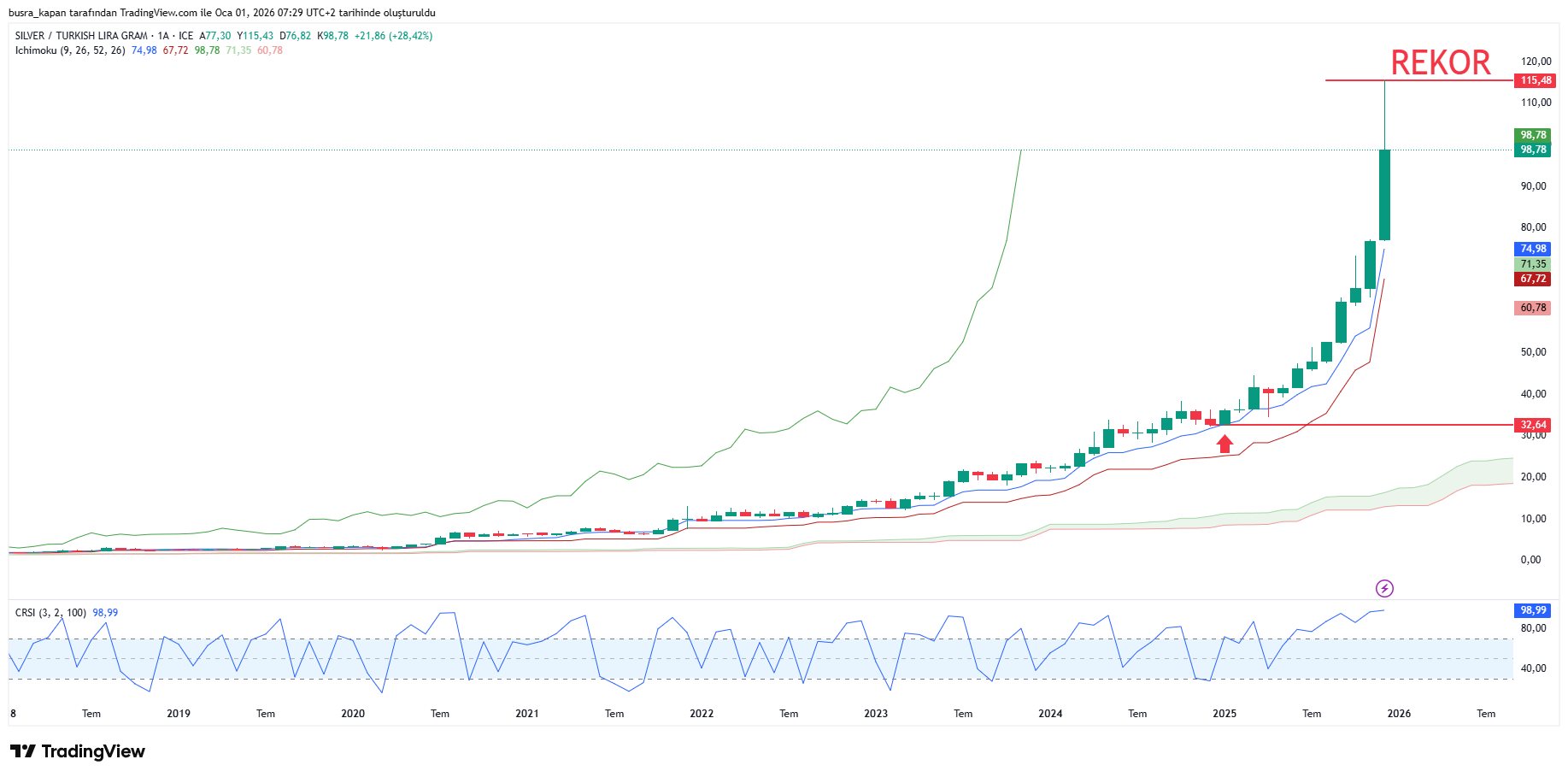Click the red upward arrow marker
The width and height of the screenshot is (1568, 777).
pyautogui.click(x=1224, y=444)
